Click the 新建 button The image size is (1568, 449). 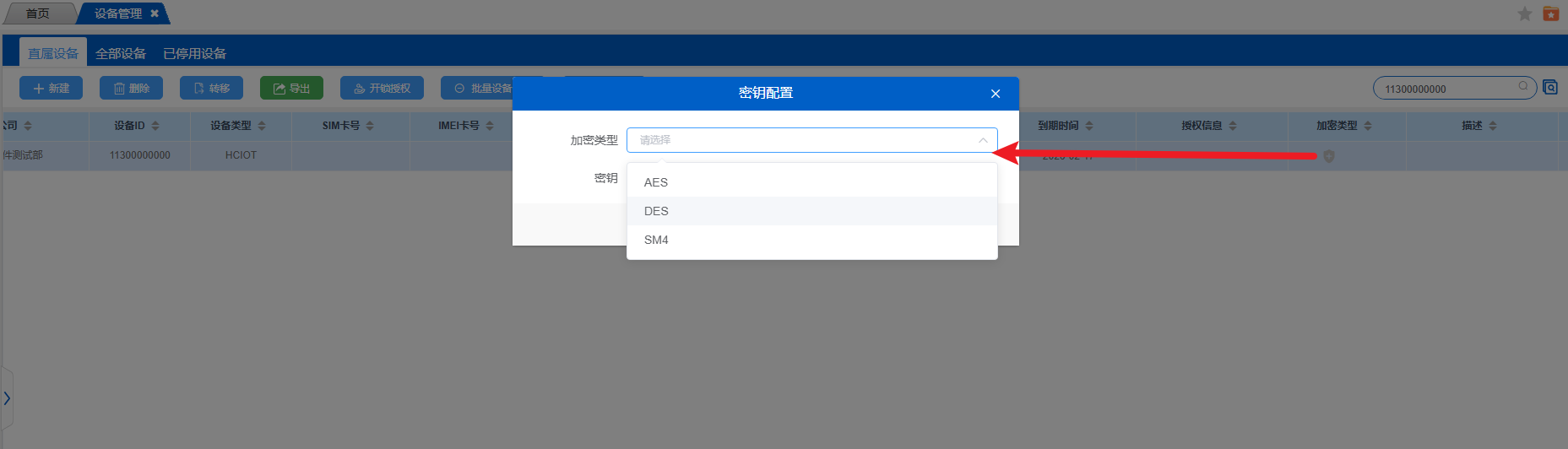coord(51,88)
